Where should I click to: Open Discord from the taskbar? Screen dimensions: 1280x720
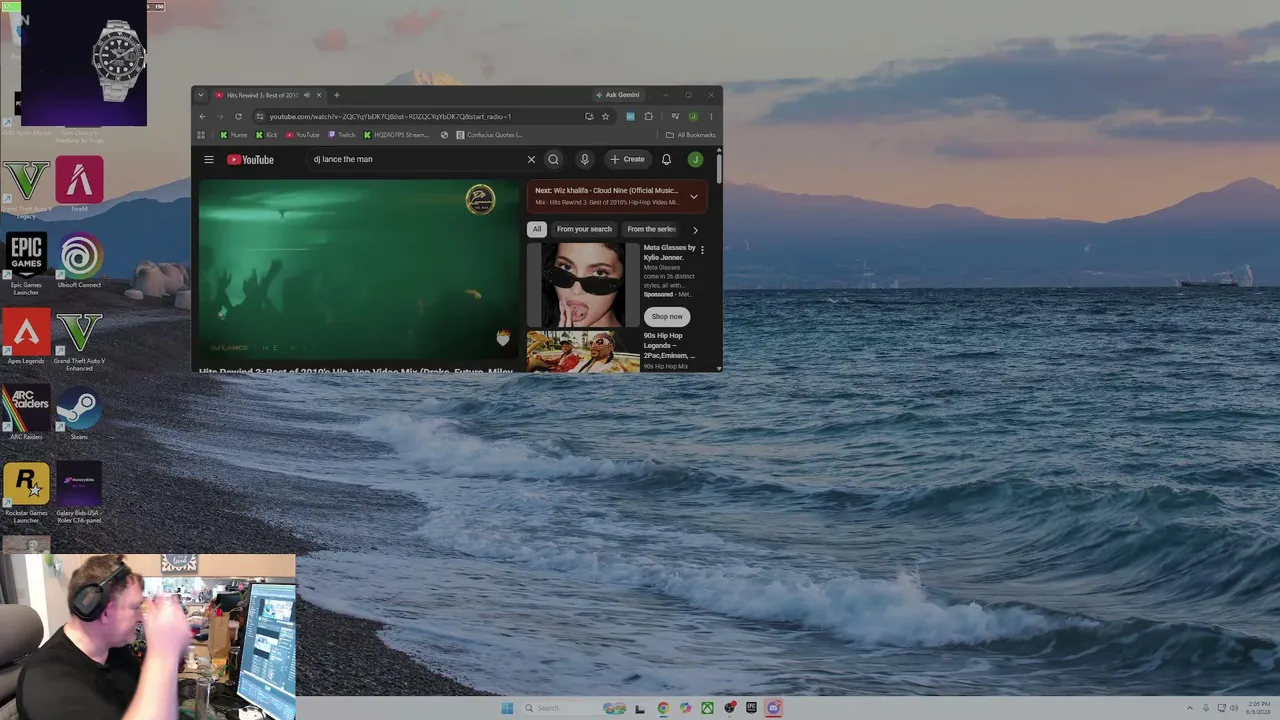click(x=773, y=708)
